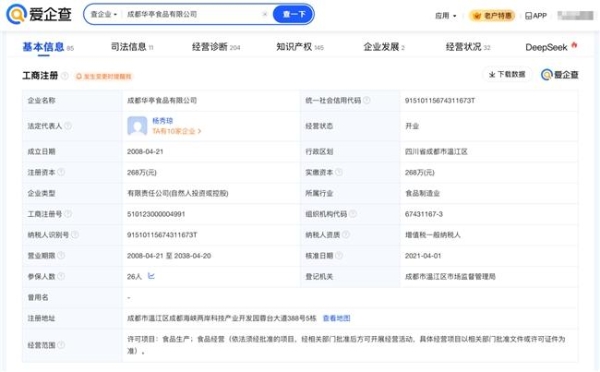Click the help icon next to 工商注册号

coord(68,214)
